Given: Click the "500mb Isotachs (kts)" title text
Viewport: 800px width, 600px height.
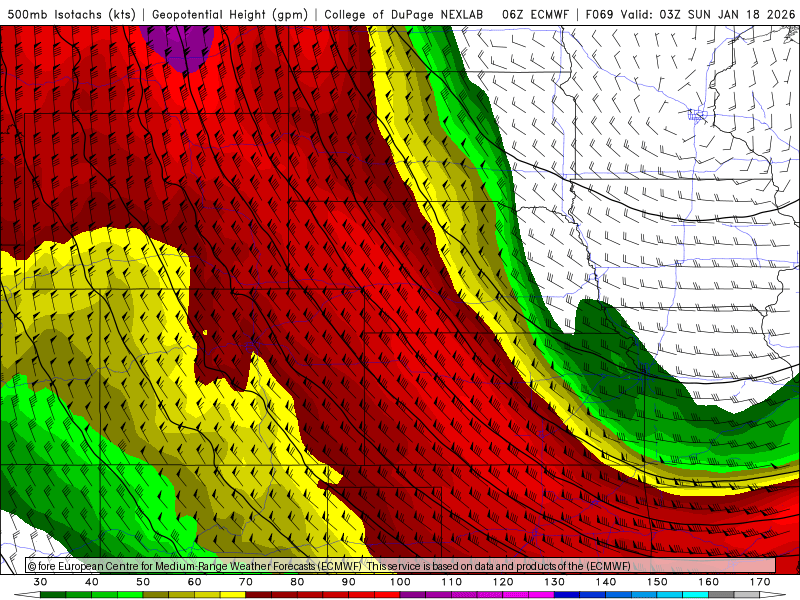Looking at the screenshot, I should click(72, 15).
